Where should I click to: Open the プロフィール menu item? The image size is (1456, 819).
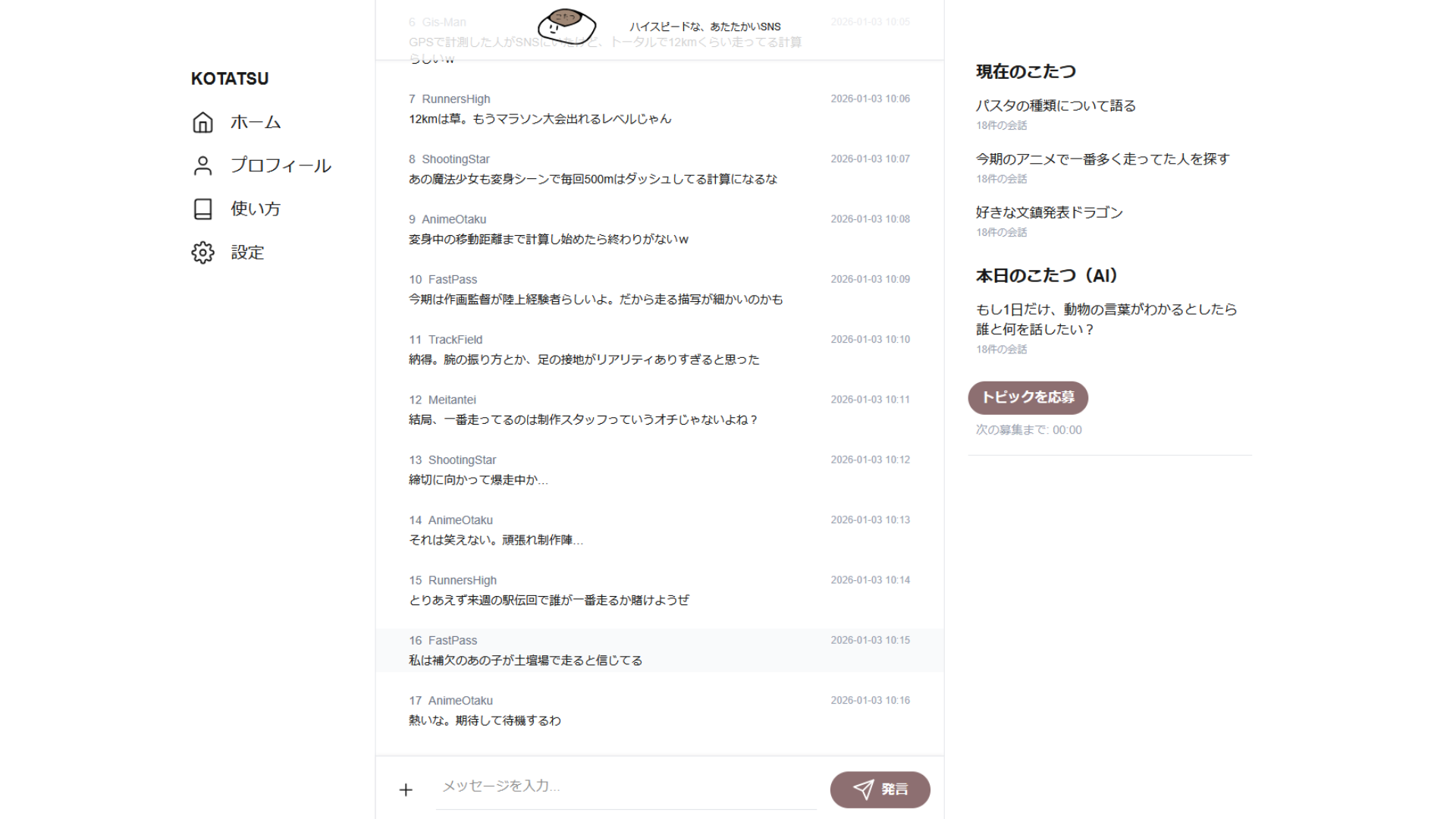point(281,165)
